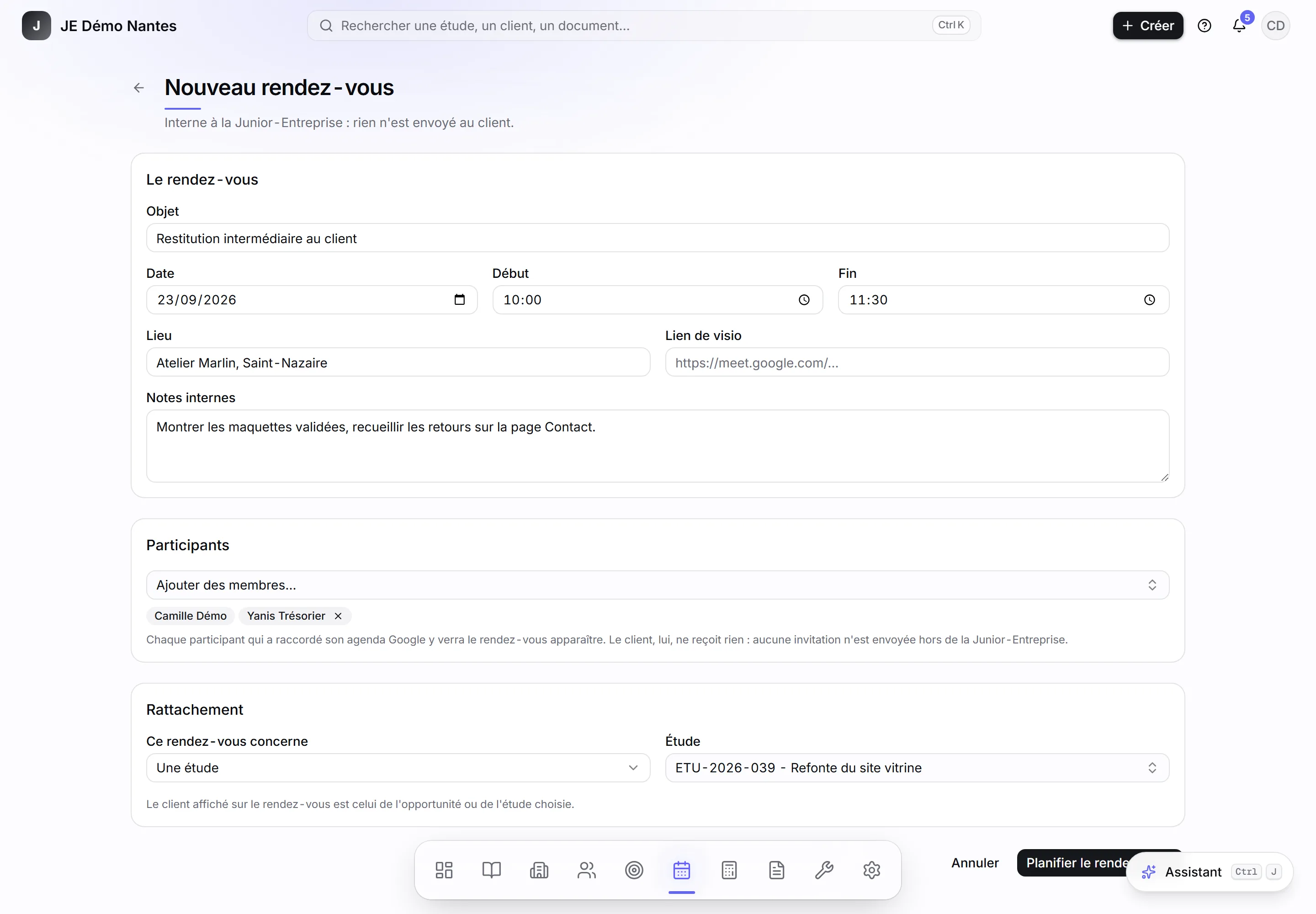Click the Lieu input field
This screenshot has height=914, width=1316.
[x=398, y=362]
